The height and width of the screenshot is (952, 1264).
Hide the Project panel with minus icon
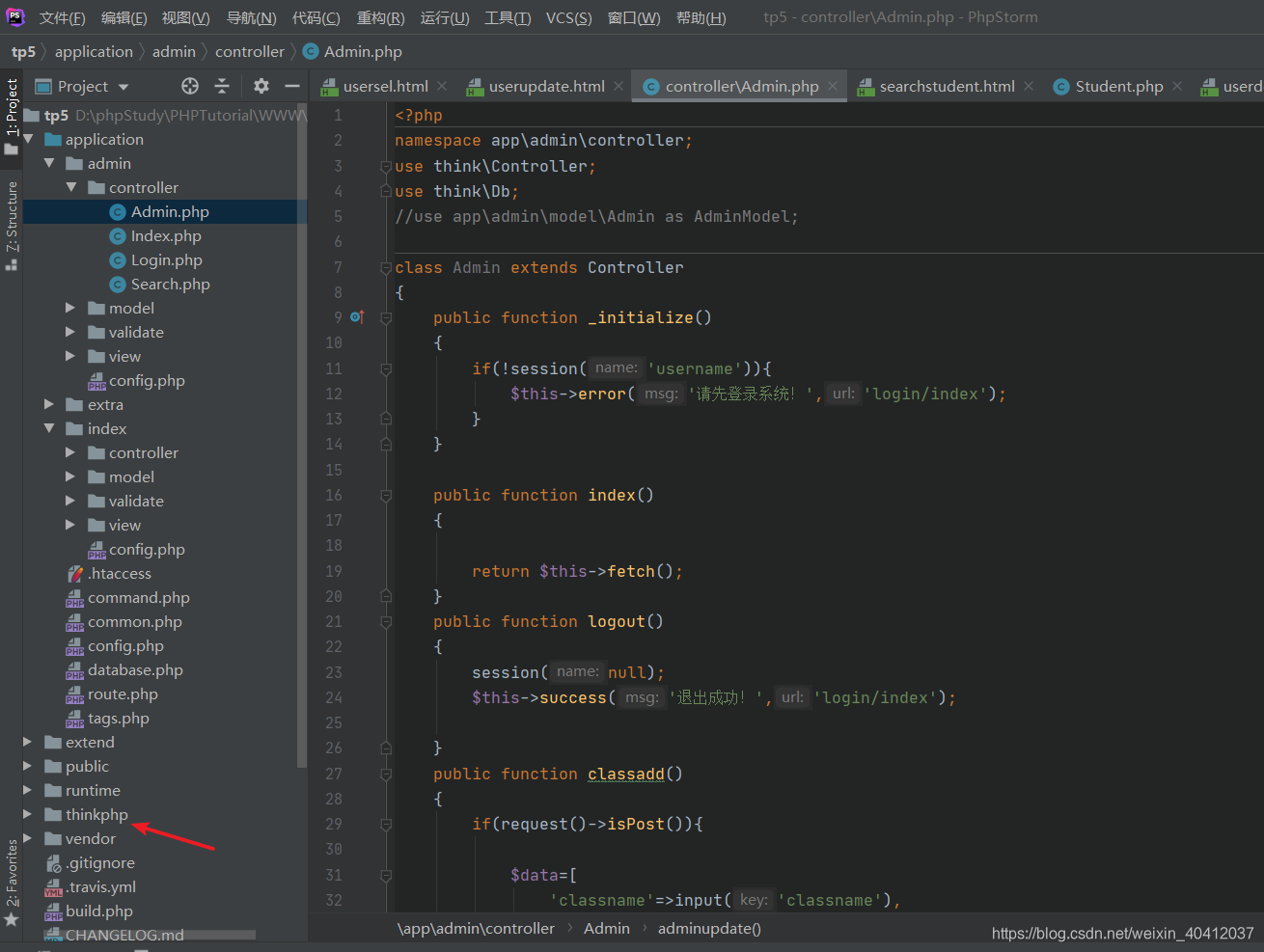[292, 86]
